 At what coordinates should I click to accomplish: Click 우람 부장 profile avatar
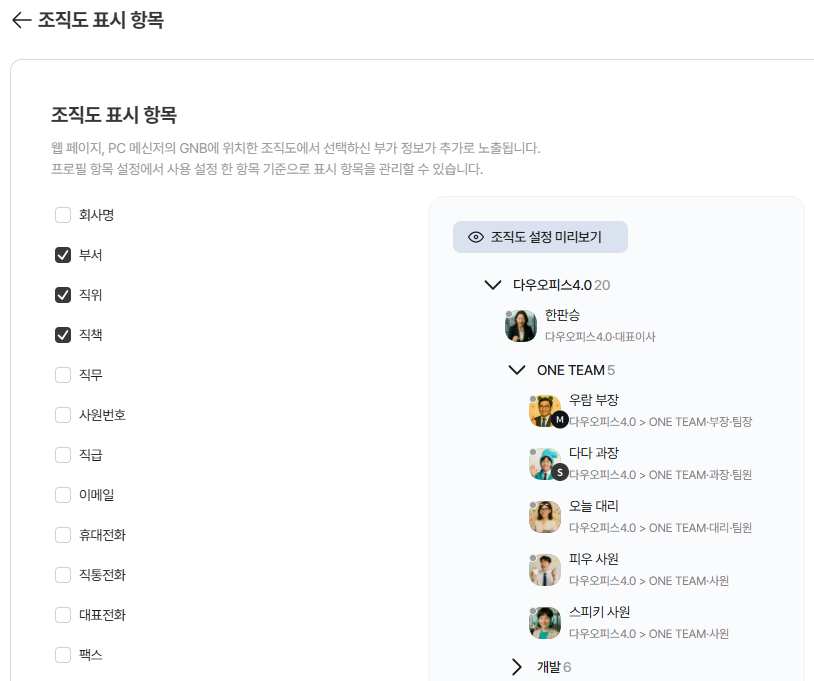pyautogui.click(x=545, y=411)
